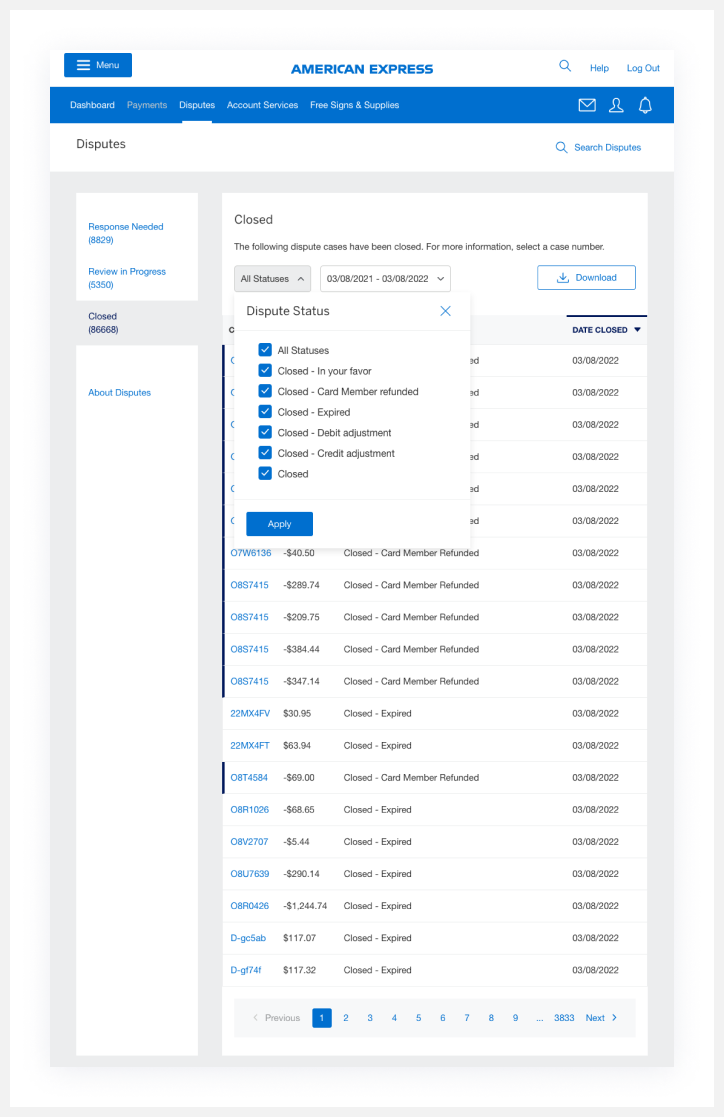
Task: Open Account Services tab
Action: [262, 105]
